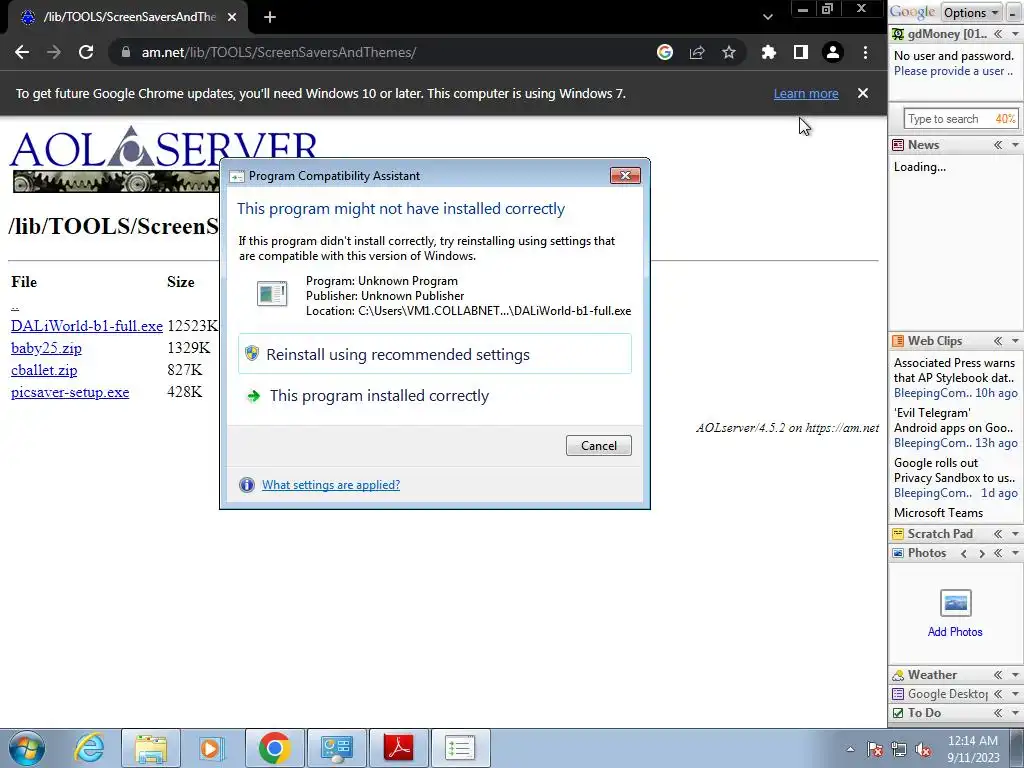
Task: Focus the Type to search box
Action: (x=961, y=119)
